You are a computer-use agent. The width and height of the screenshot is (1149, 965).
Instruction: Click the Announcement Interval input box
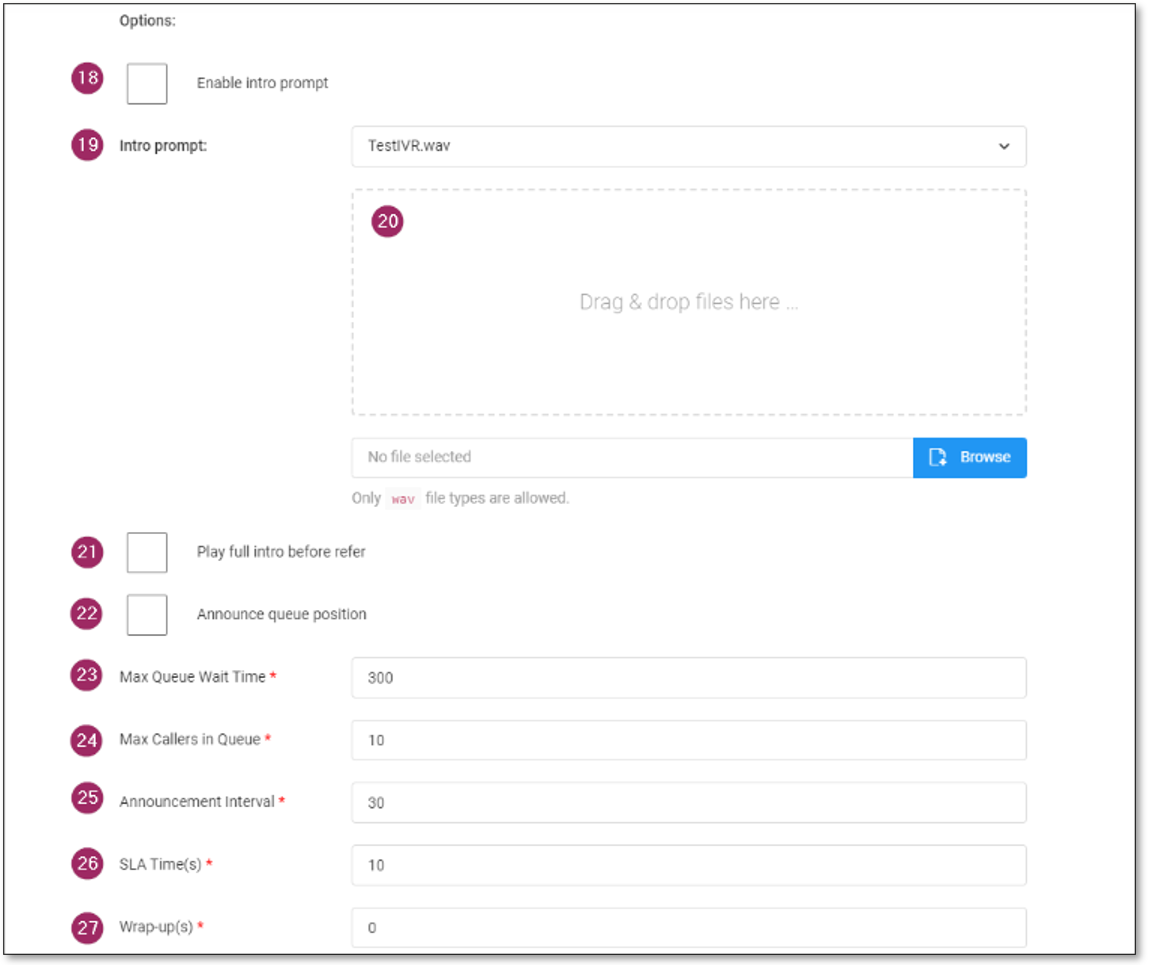click(688, 802)
